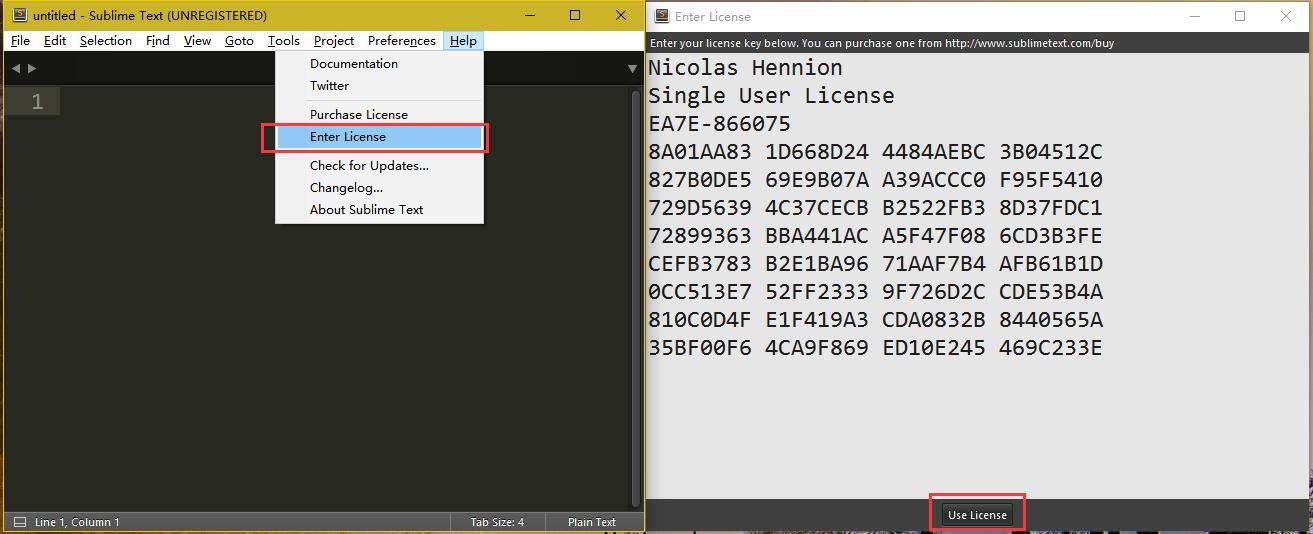Open the Selection menu
The height and width of the screenshot is (534, 1313).
pyautogui.click(x=106, y=41)
